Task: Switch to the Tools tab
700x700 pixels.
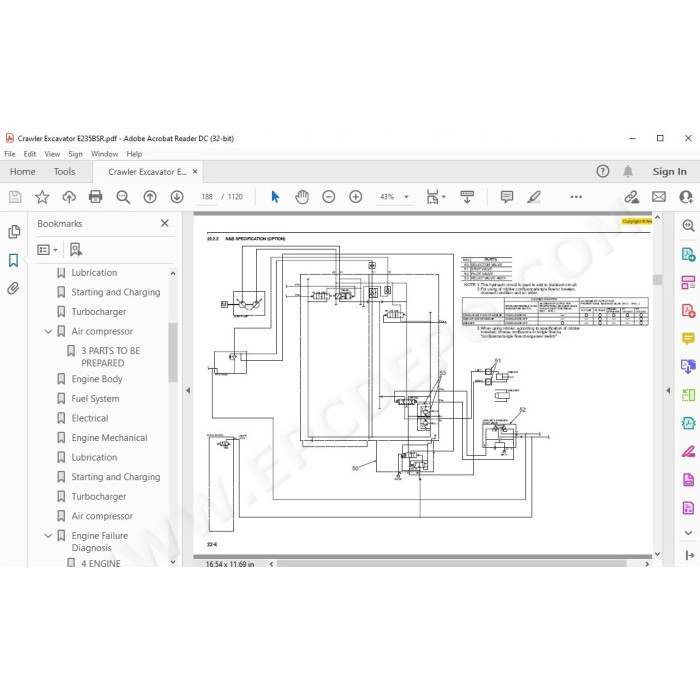Action: click(64, 171)
